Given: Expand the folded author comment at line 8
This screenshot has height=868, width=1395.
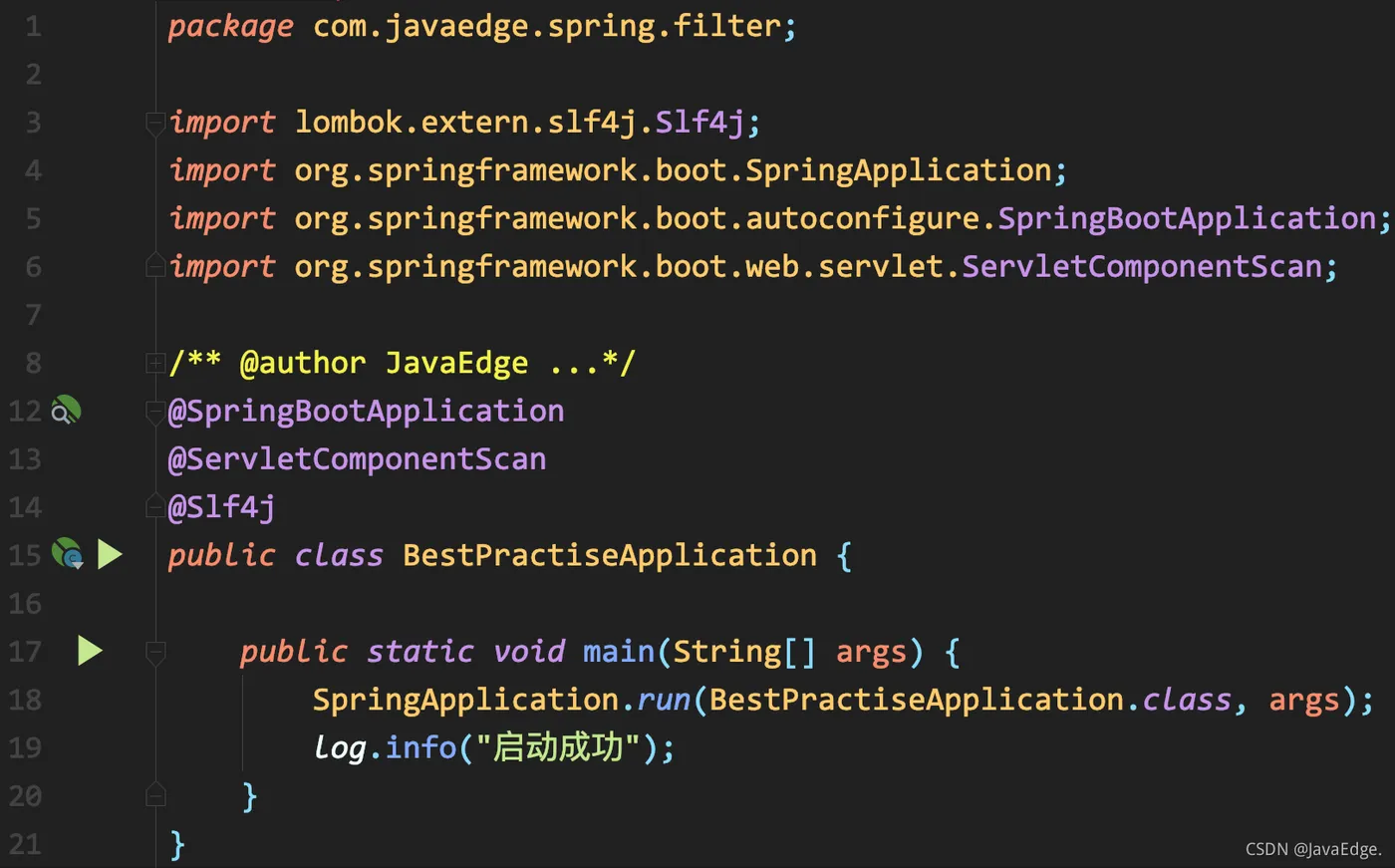Looking at the screenshot, I should [155, 363].
